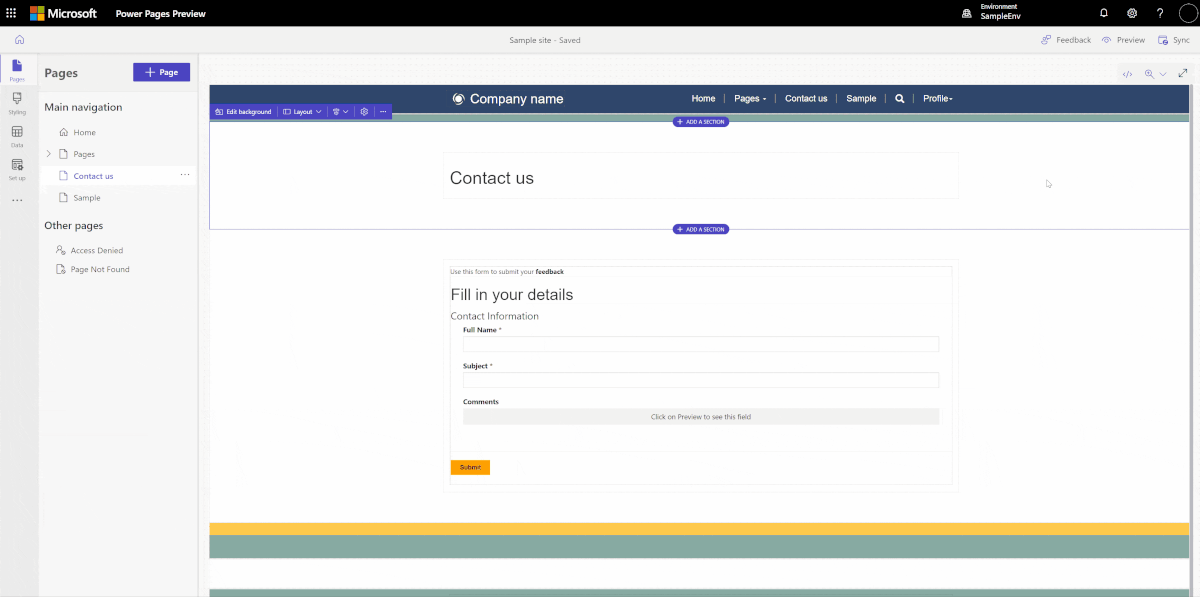This screenshot has width=1200, height=597.
Task: Click the Preview button
Action: 1123,40
